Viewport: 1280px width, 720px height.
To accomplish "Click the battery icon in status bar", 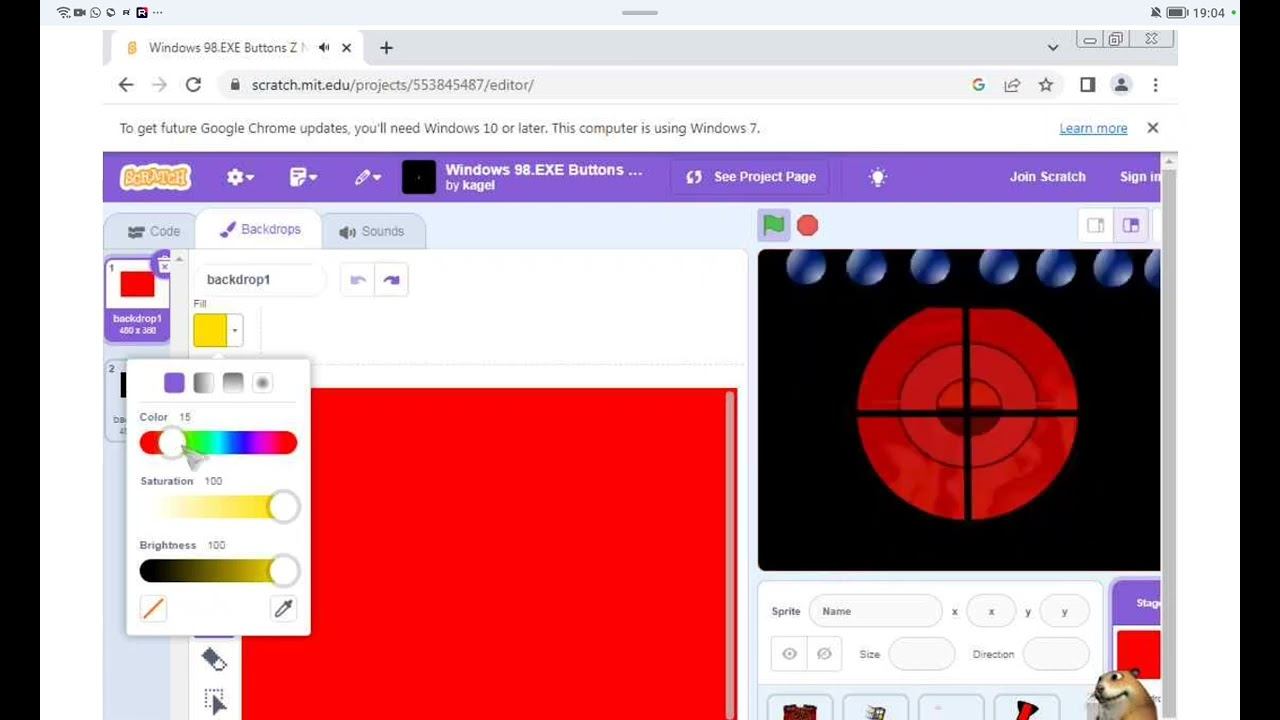I will pos(1177,13).
